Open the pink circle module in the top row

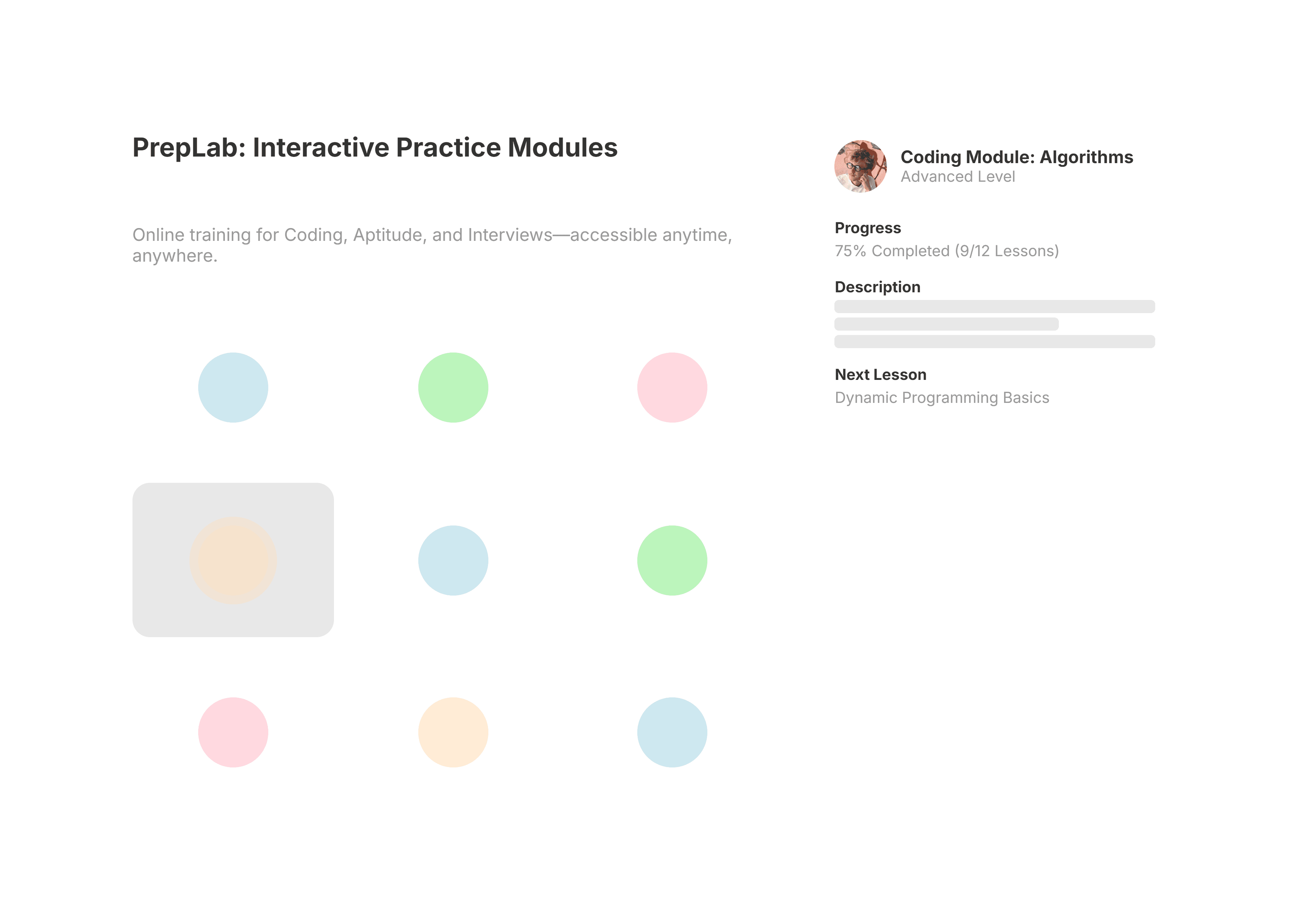click(672, 387)
